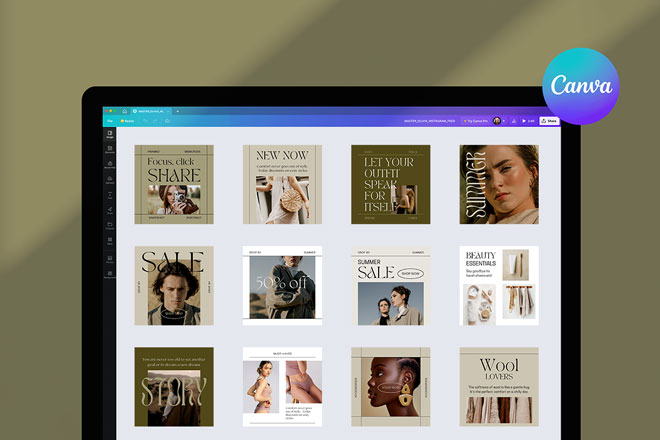Open the user avatar account menu
The width and height of the screenshot is (660, 440).
tap(497, 121)
